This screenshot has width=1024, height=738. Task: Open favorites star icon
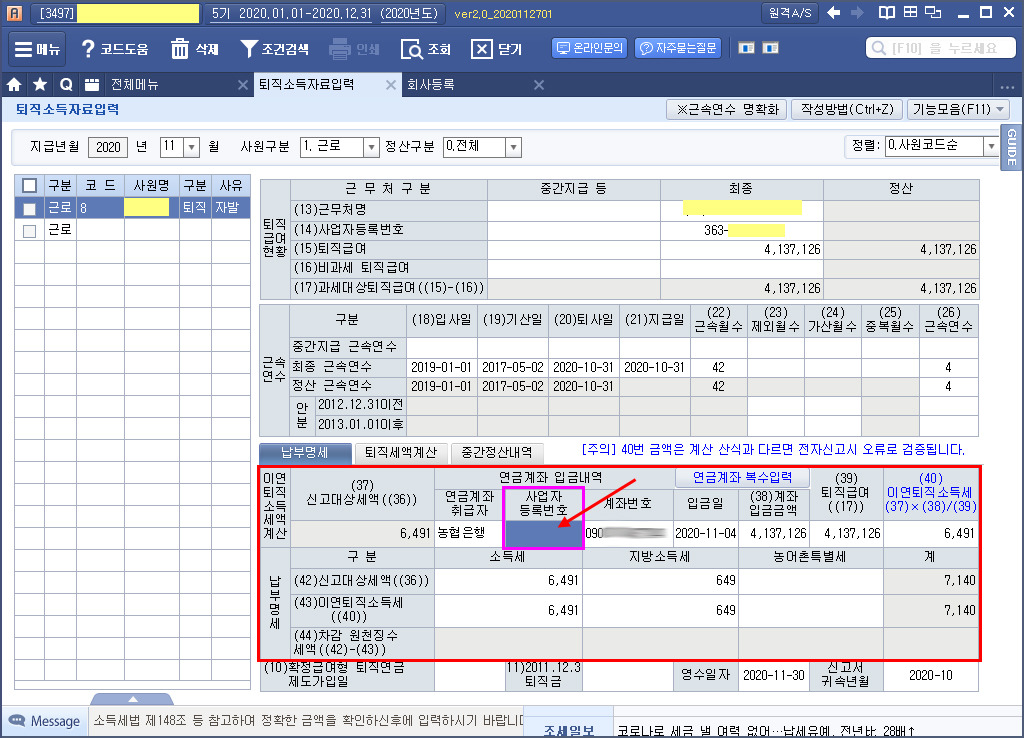(x=40, y=85)
